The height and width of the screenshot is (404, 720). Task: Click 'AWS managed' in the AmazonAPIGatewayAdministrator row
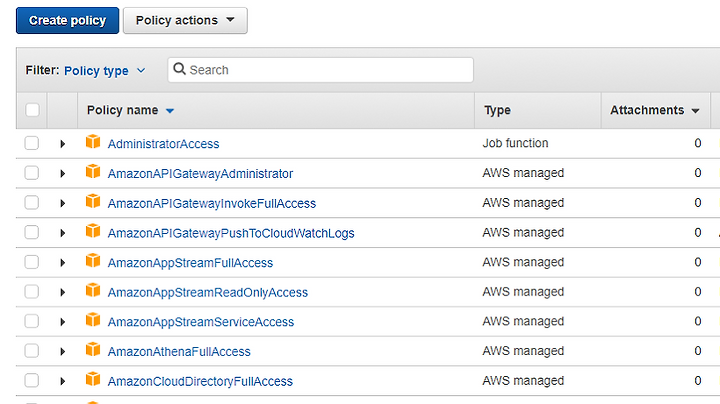tap(523, 173)
